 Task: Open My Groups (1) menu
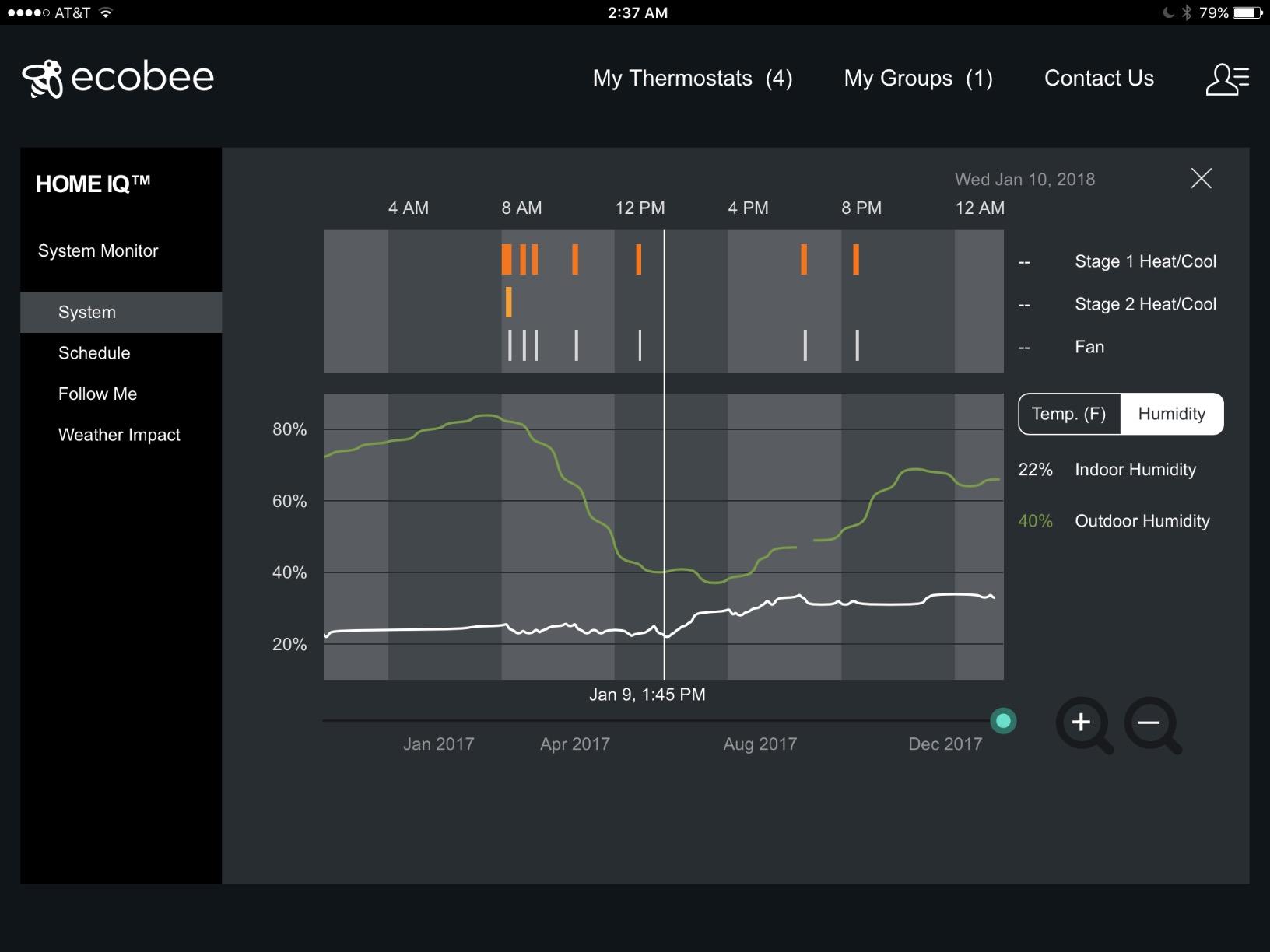pos(917,79)
